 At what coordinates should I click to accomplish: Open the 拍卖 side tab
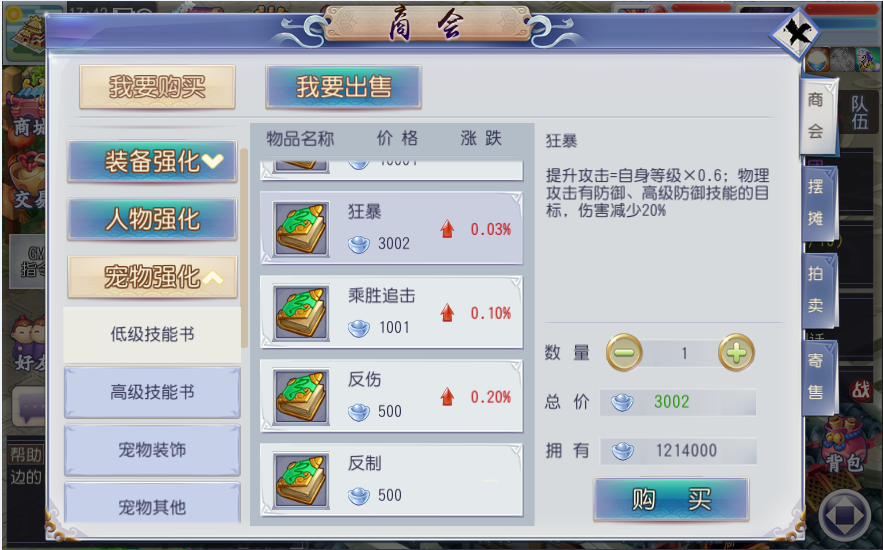point(818,290)
